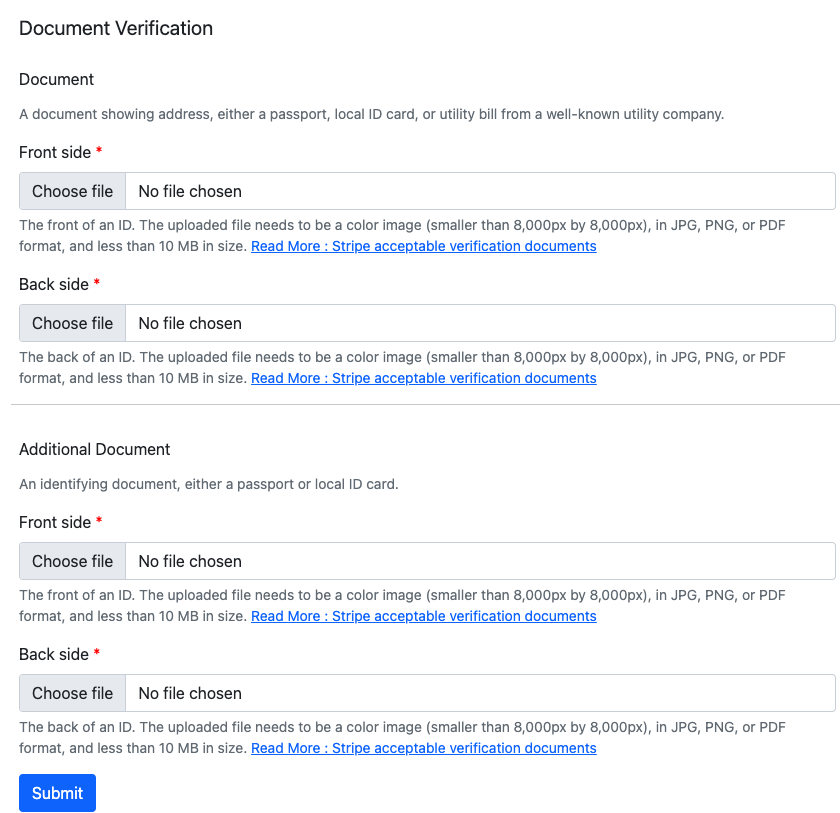
Task: Click 'No file chosen' in Document Back side field
Action: 190,323
